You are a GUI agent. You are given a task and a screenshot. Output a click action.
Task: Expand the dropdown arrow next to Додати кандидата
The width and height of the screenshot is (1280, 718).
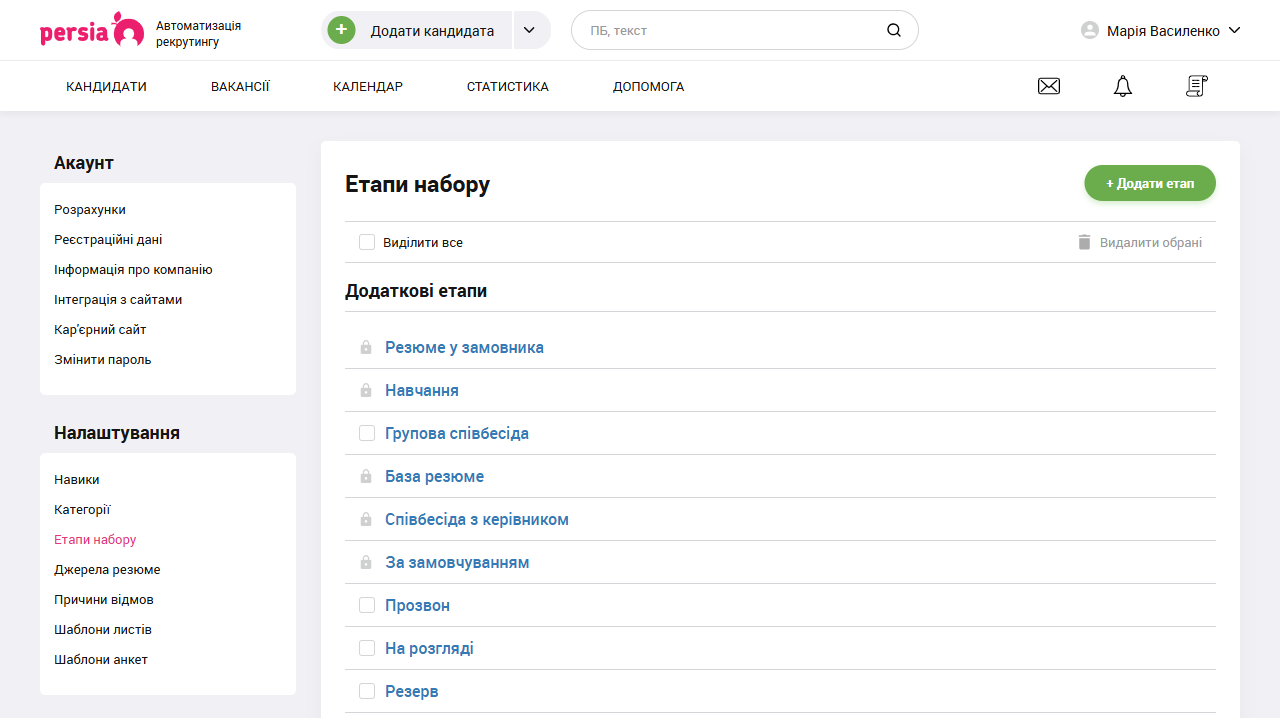click(x=531, y=30)
